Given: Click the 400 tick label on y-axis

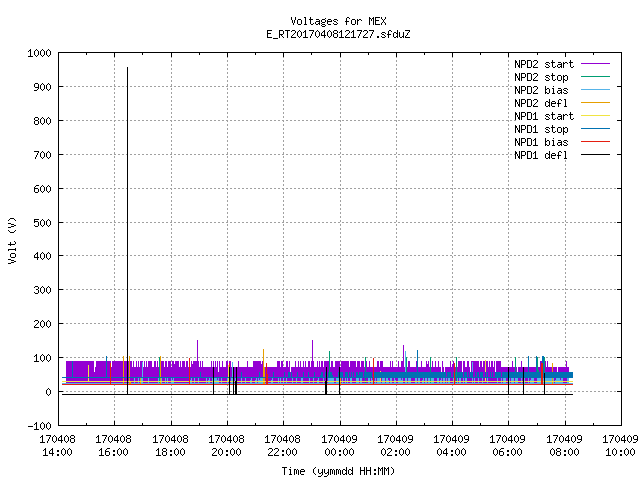Looking at the screenshot, I should (x=42, y=256).
